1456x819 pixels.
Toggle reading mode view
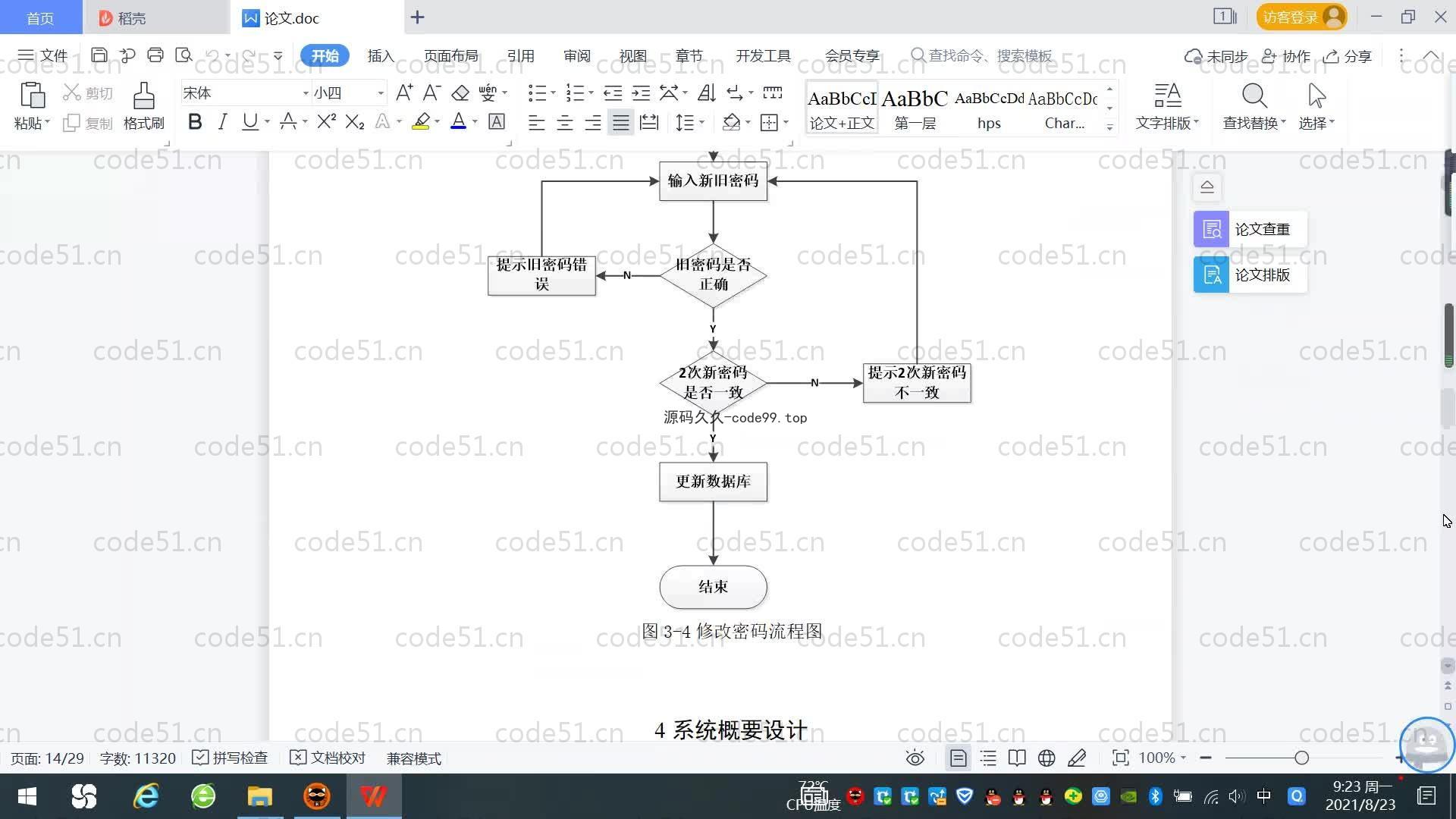(x=1017, y=758)
